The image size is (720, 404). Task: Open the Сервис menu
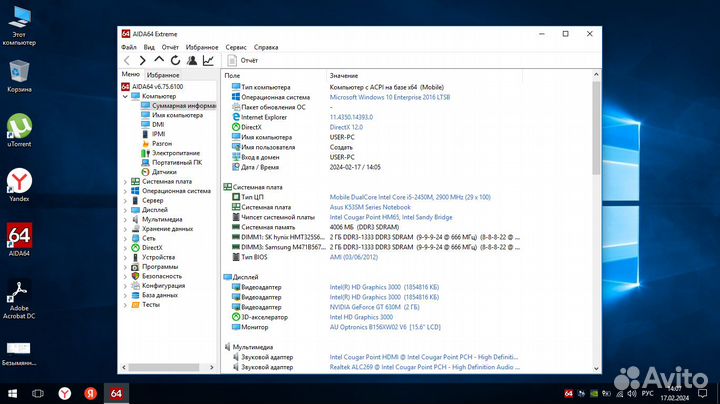[236, 47]
